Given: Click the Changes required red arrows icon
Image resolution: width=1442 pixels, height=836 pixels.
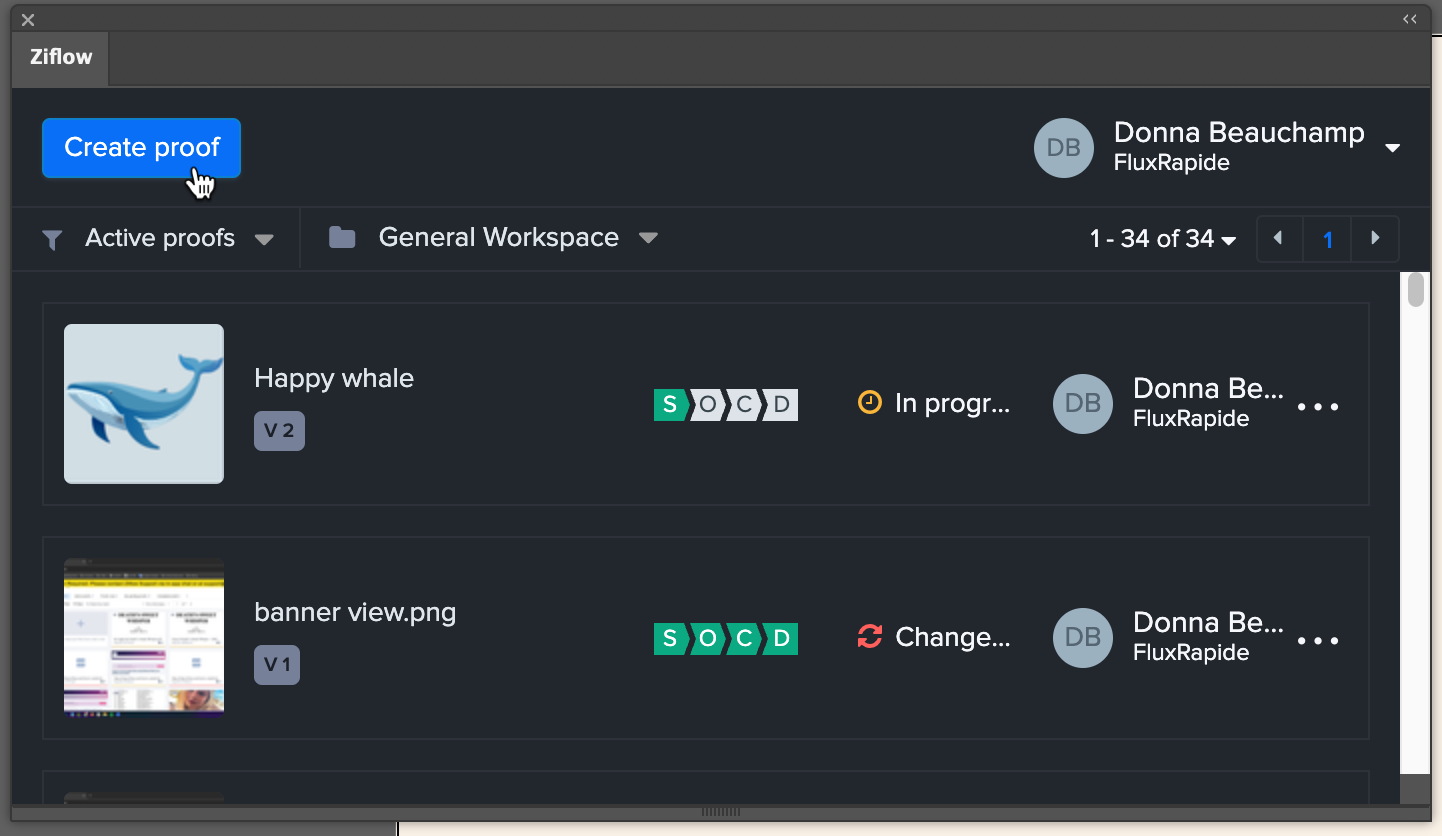Looking at the screenshot, I should tap(870, 637).
